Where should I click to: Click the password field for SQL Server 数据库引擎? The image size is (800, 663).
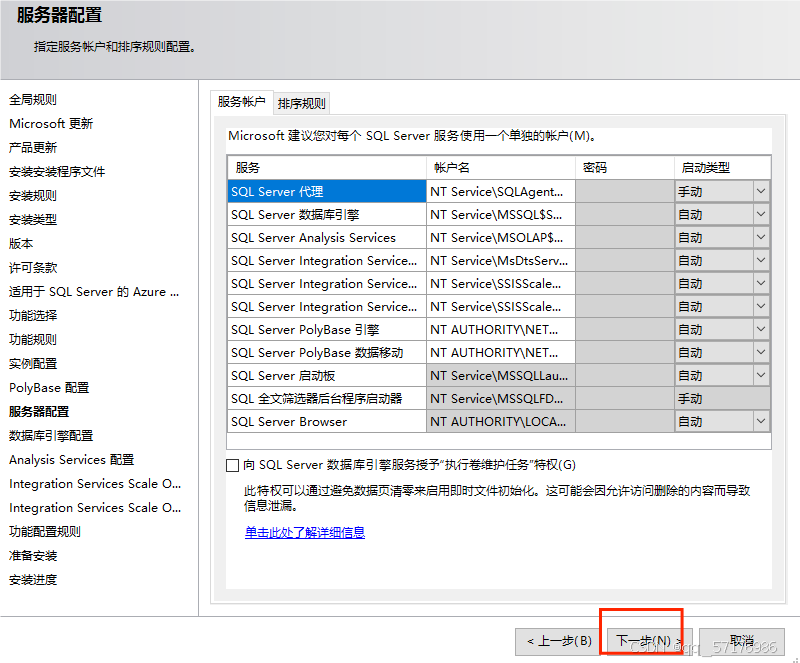tap(624, 214)
